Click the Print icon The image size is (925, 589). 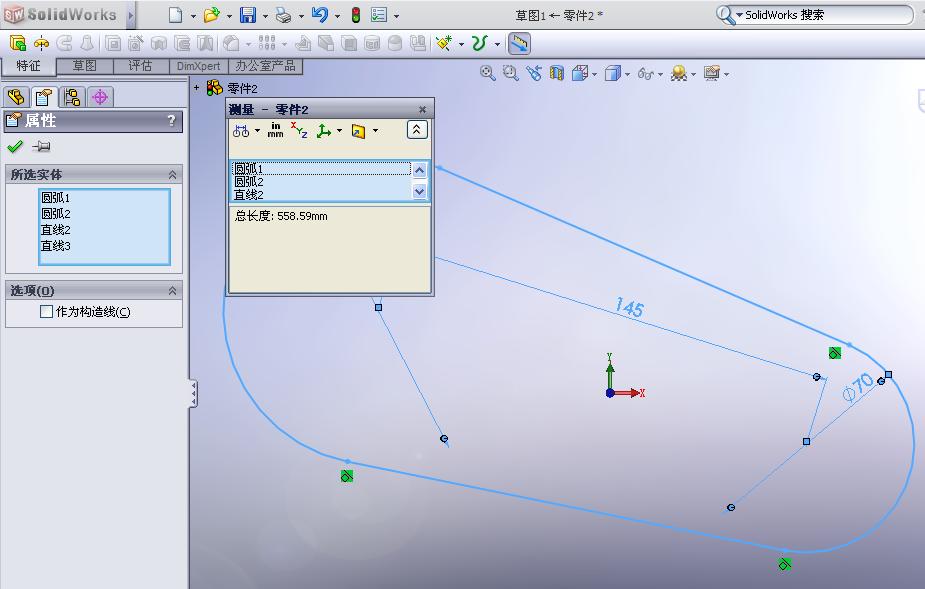click(x=284, y=15)
